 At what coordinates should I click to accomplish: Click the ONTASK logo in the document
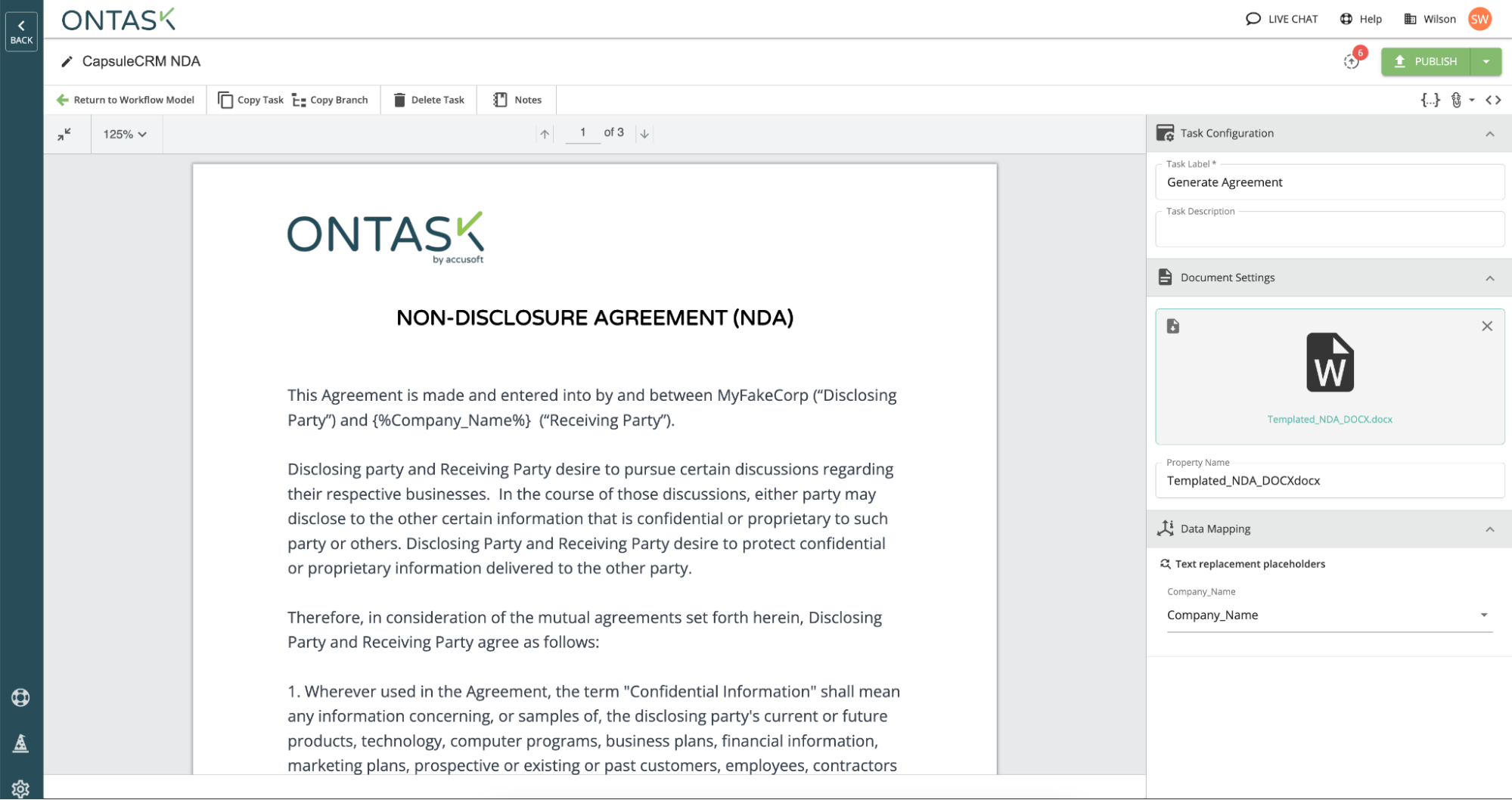[x=386, y=237]
